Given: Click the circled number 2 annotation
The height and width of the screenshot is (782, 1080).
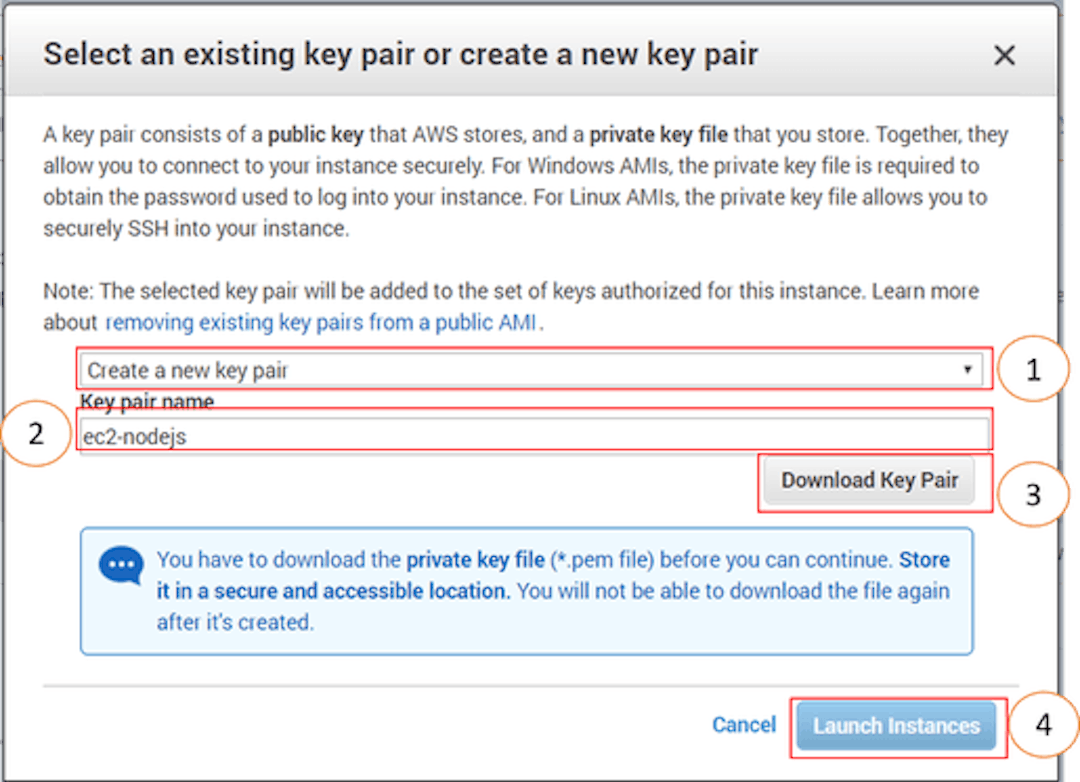Looking at the screenshot, I should (37, 433).
